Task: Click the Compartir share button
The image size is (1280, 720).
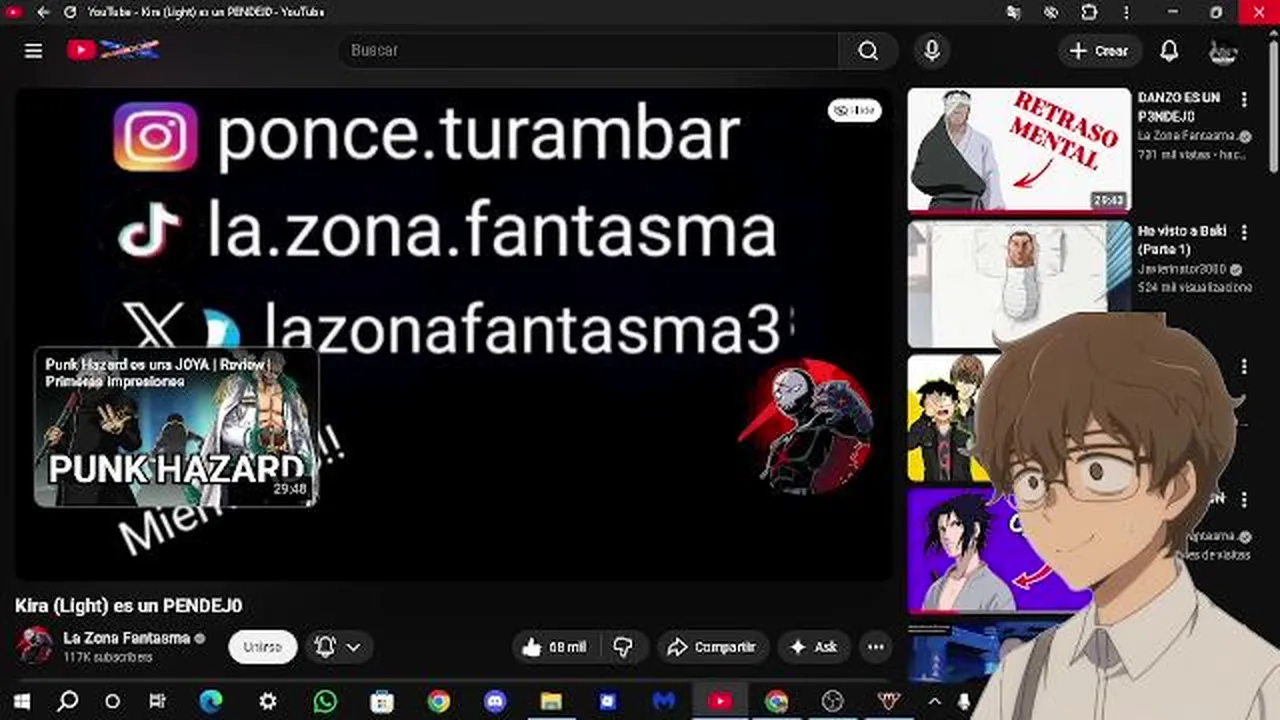Action: pyautogui.click(x=711, y=647)
